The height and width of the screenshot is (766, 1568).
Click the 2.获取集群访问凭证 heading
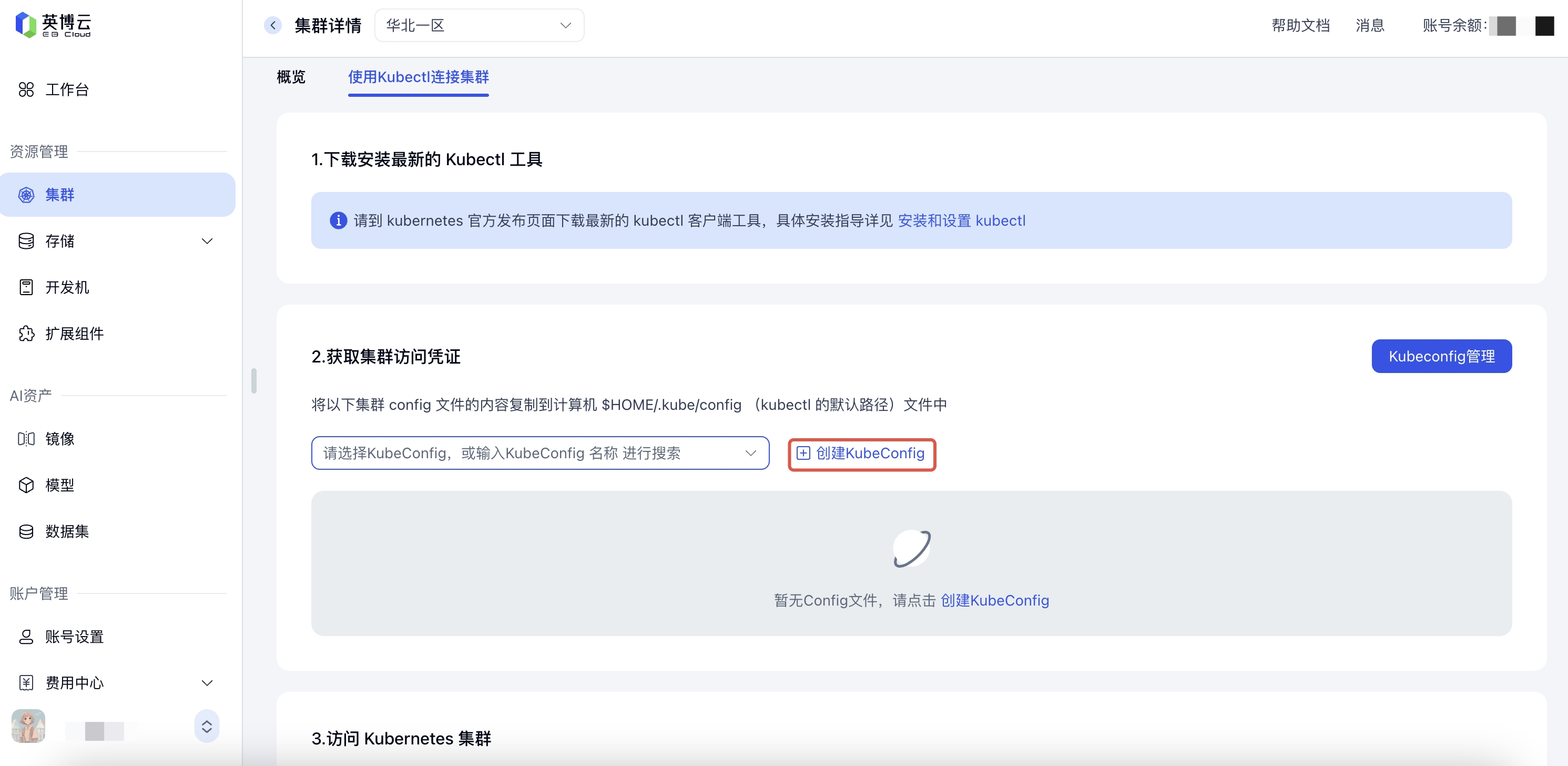click(x=386, y=356)
